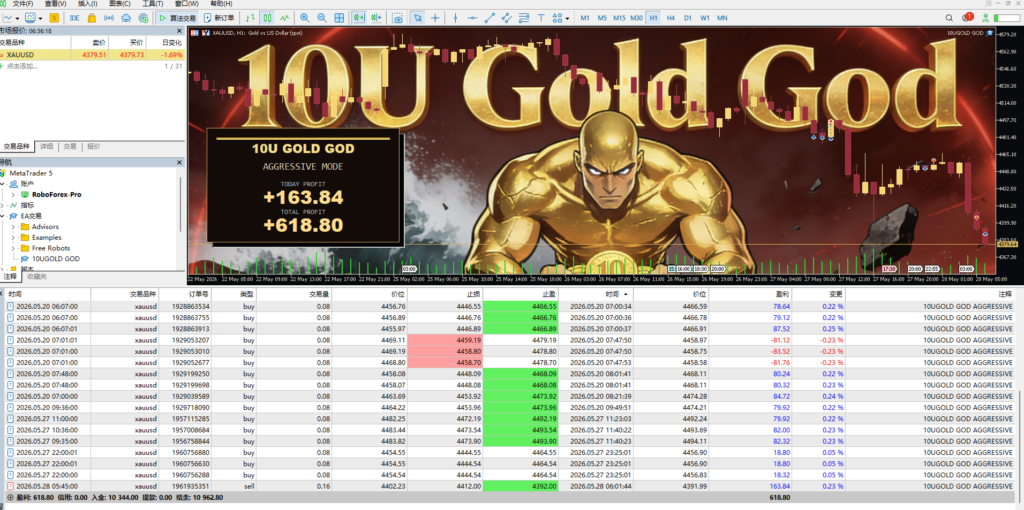This screenshot has height=510, width=1024.
Task: Expand the Examples folder
Action: pos(12,237)
